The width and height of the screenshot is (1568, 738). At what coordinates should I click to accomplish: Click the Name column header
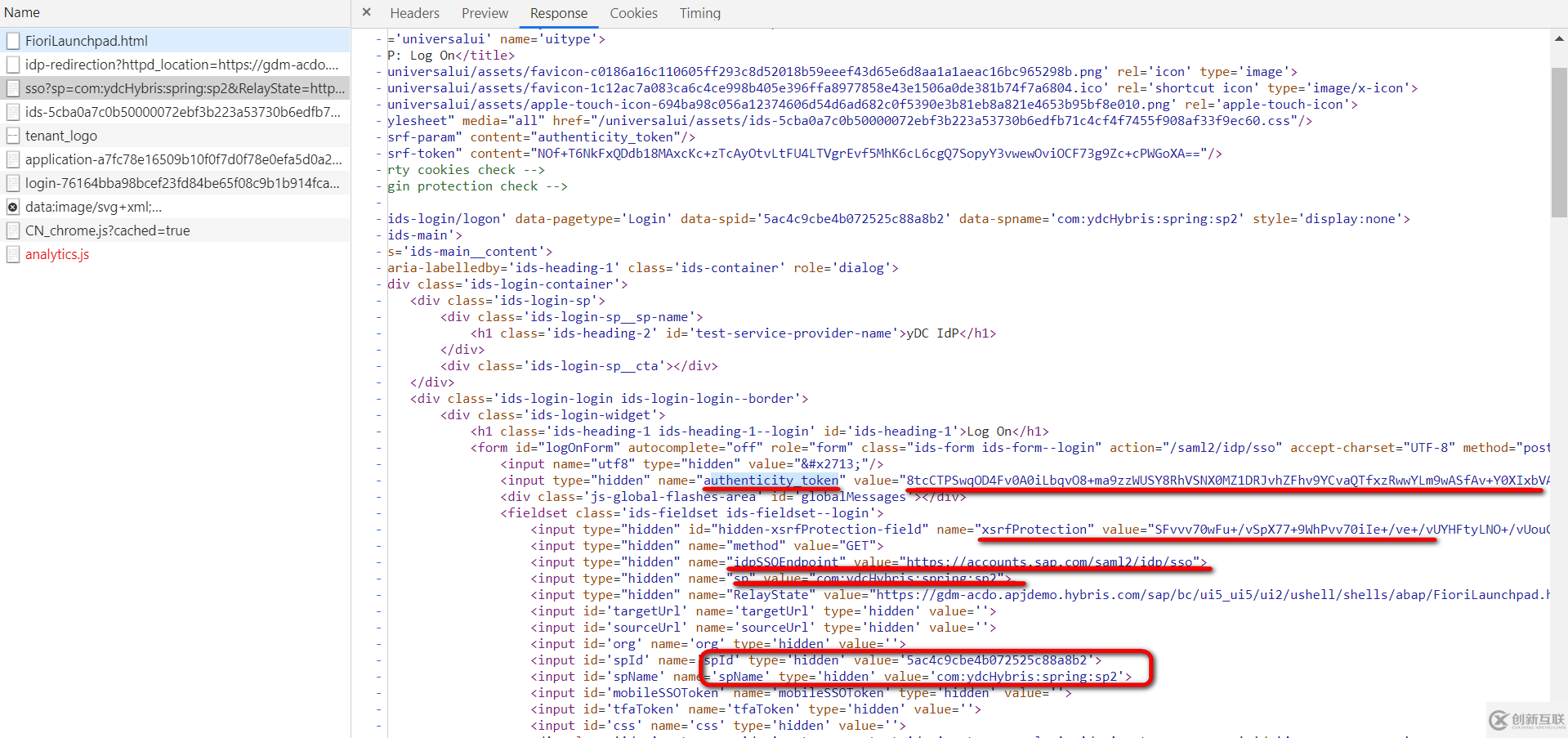(x=22, y=12)
